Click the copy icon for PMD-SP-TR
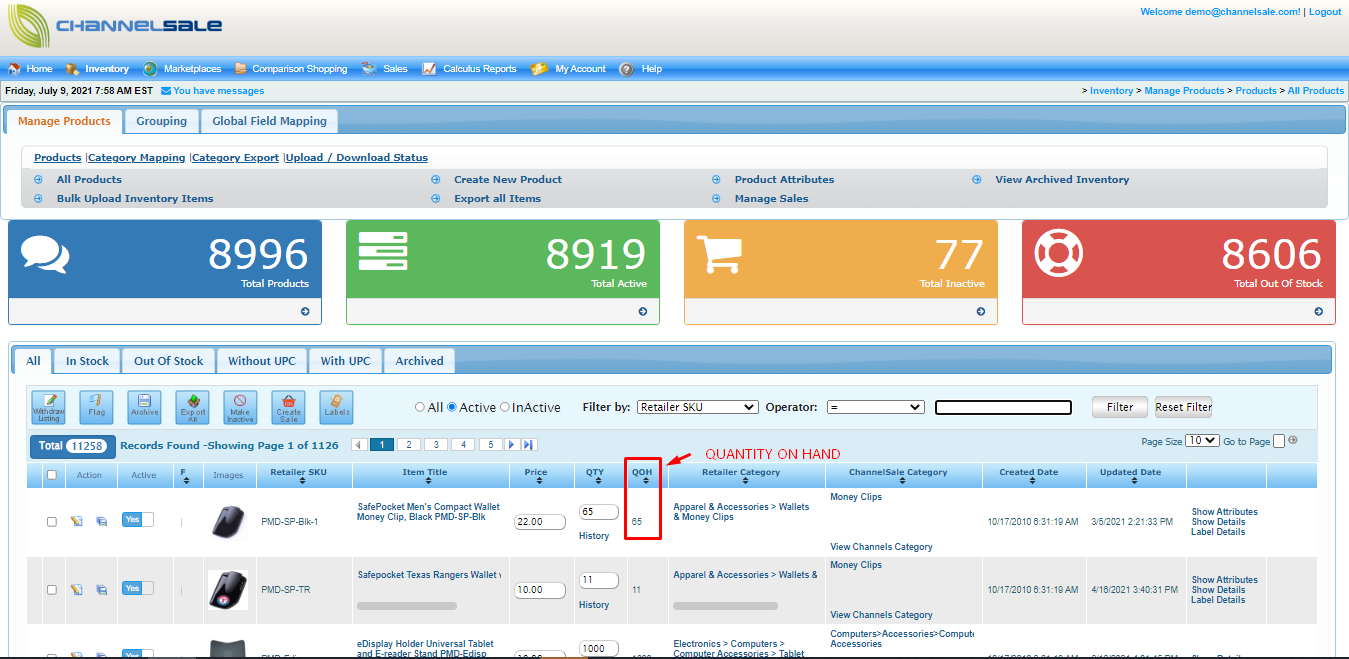This screenshot has height=659, width=1349. coord(101,590)
